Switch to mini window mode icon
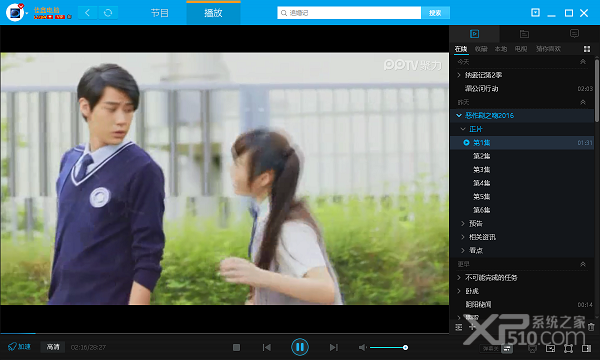Screen dimensions: 600x360 550,349
